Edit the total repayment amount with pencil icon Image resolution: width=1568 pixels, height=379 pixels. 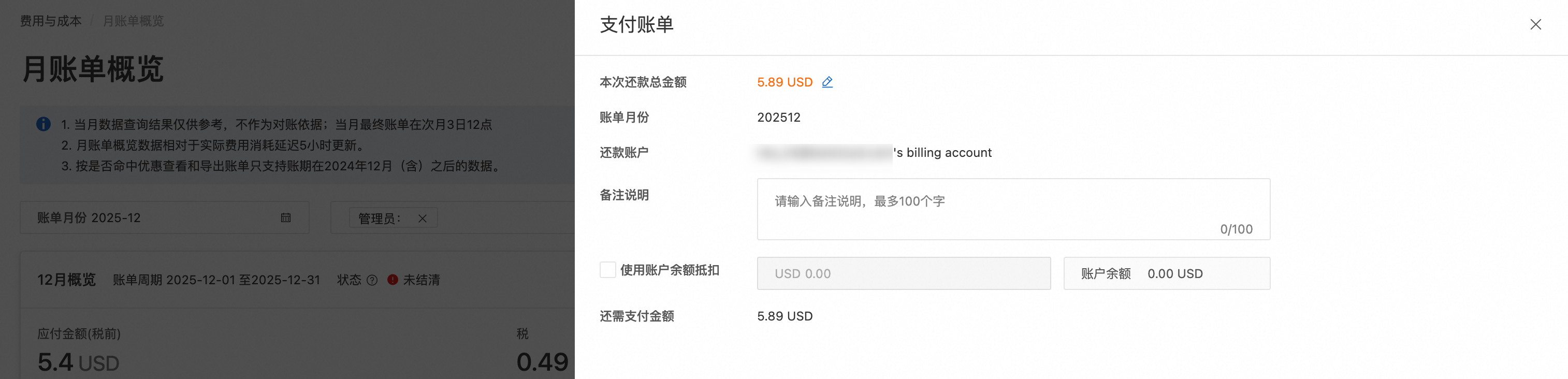[x=826, y=82]
